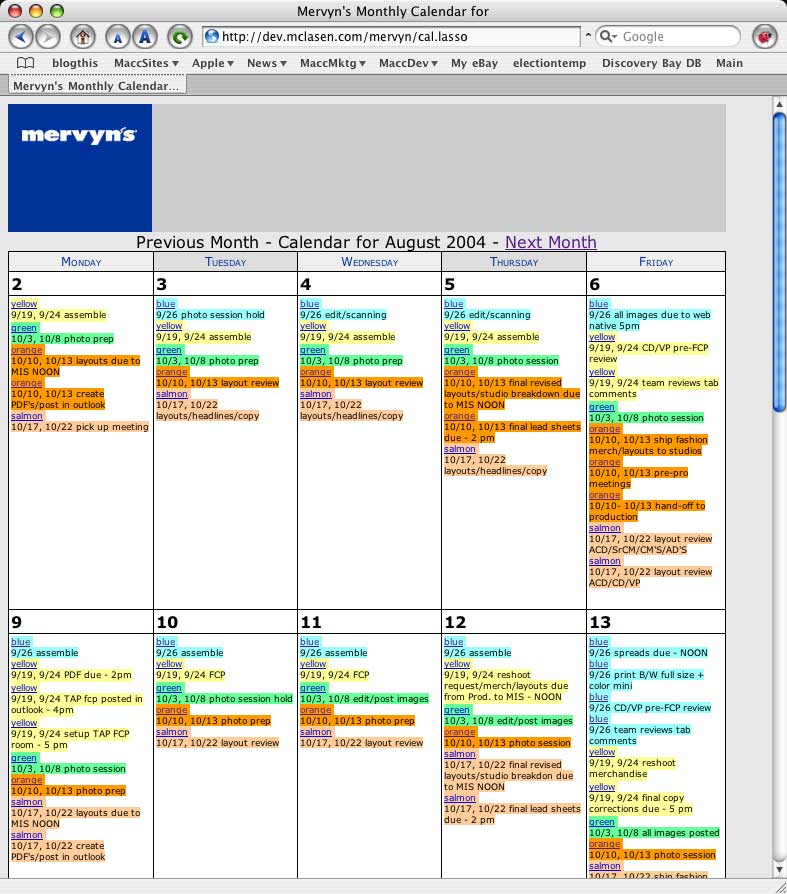Screen dimensions: 787x894
Task: Decrease text size with small A button
Action: point(117,38)
